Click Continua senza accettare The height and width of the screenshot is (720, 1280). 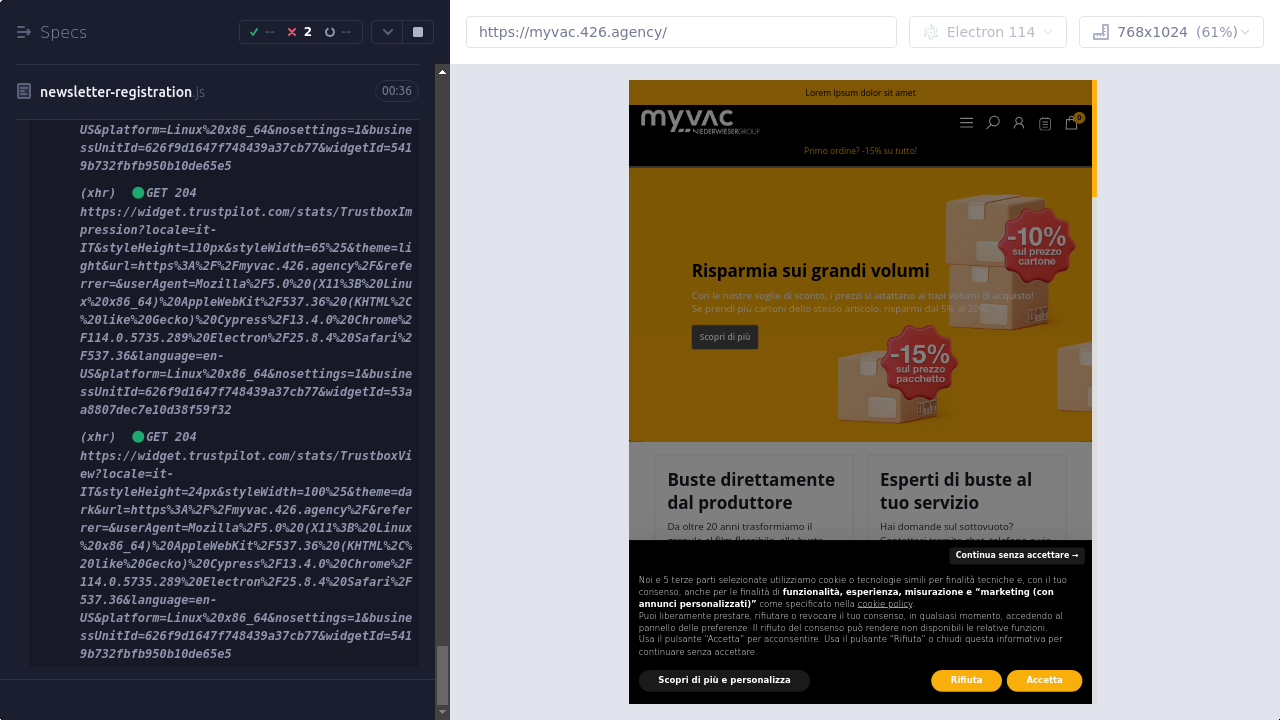1016,556
